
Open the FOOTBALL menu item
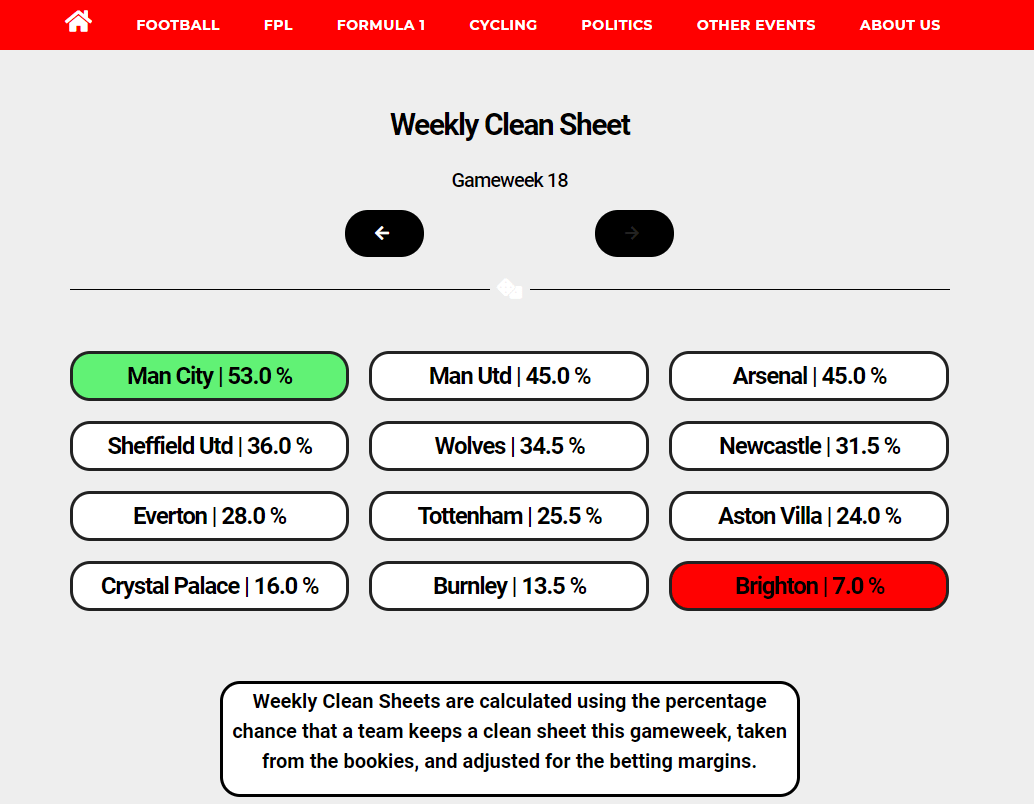177,25
